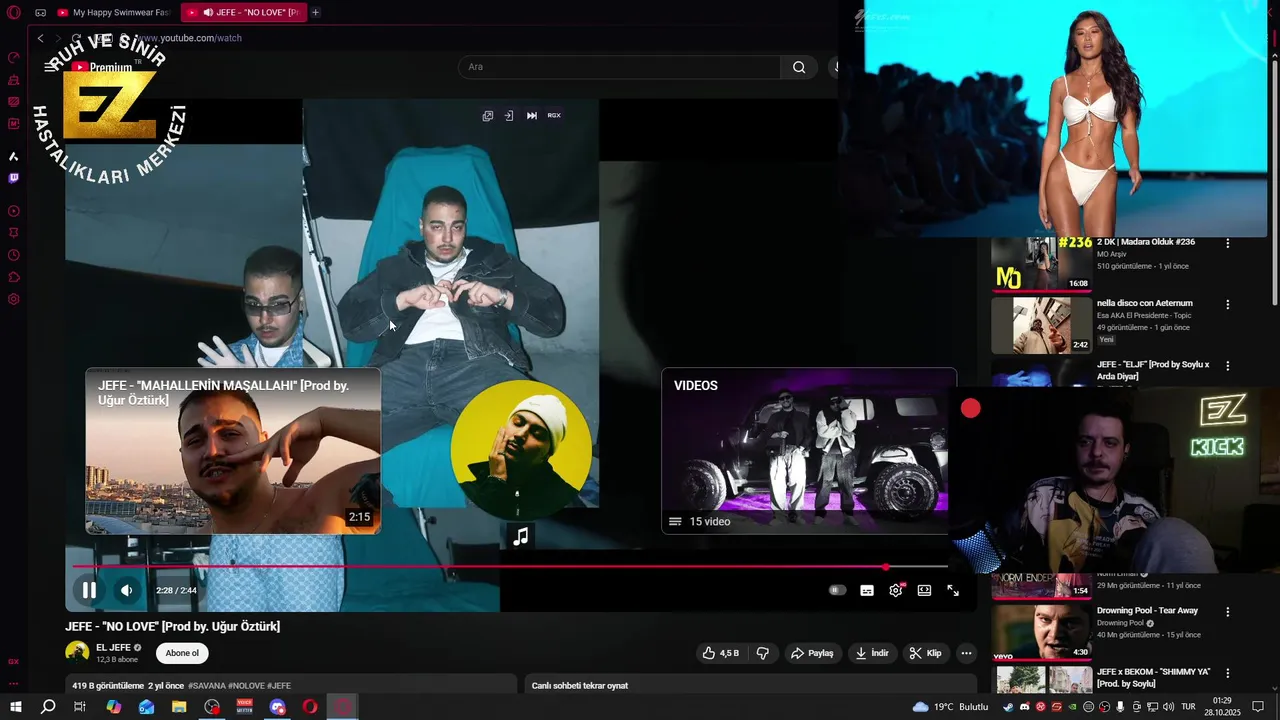Open the Windows notification center icon
Viewport: 1280px width, 720px height.
pyautogui.click(x=1258, y=707)
